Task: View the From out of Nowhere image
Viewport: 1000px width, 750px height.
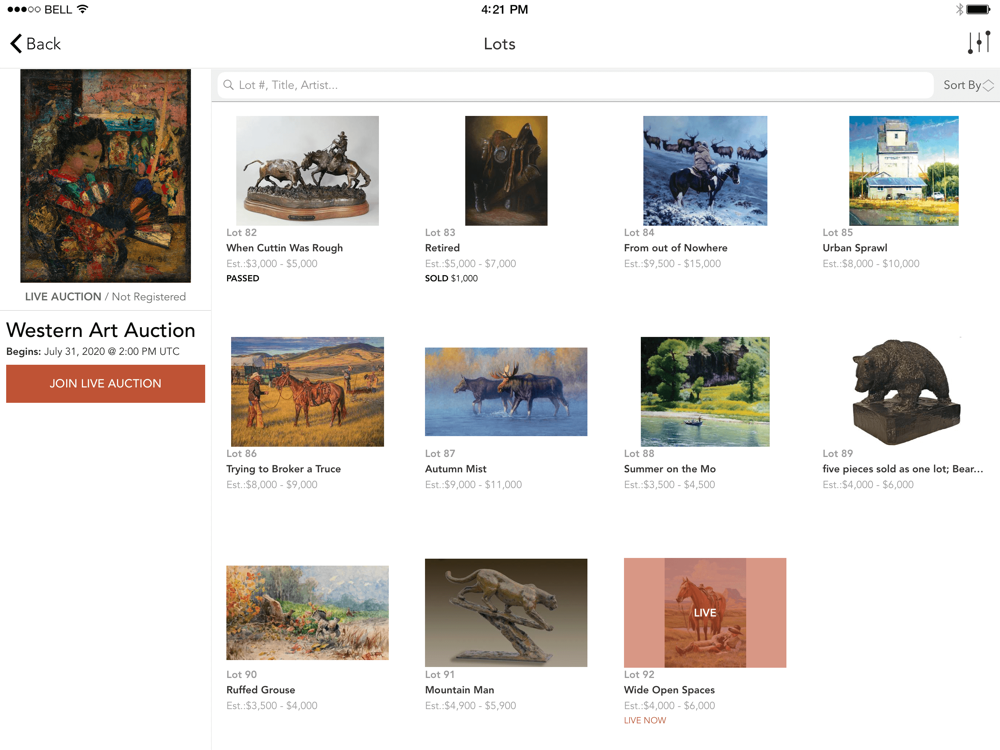Action: click(x=705, y=170)
